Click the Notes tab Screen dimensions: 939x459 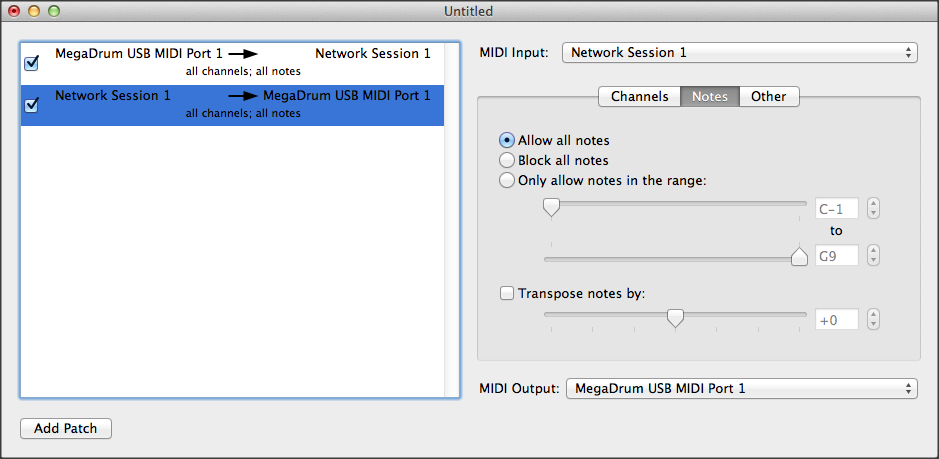click(x=710, y=96)
